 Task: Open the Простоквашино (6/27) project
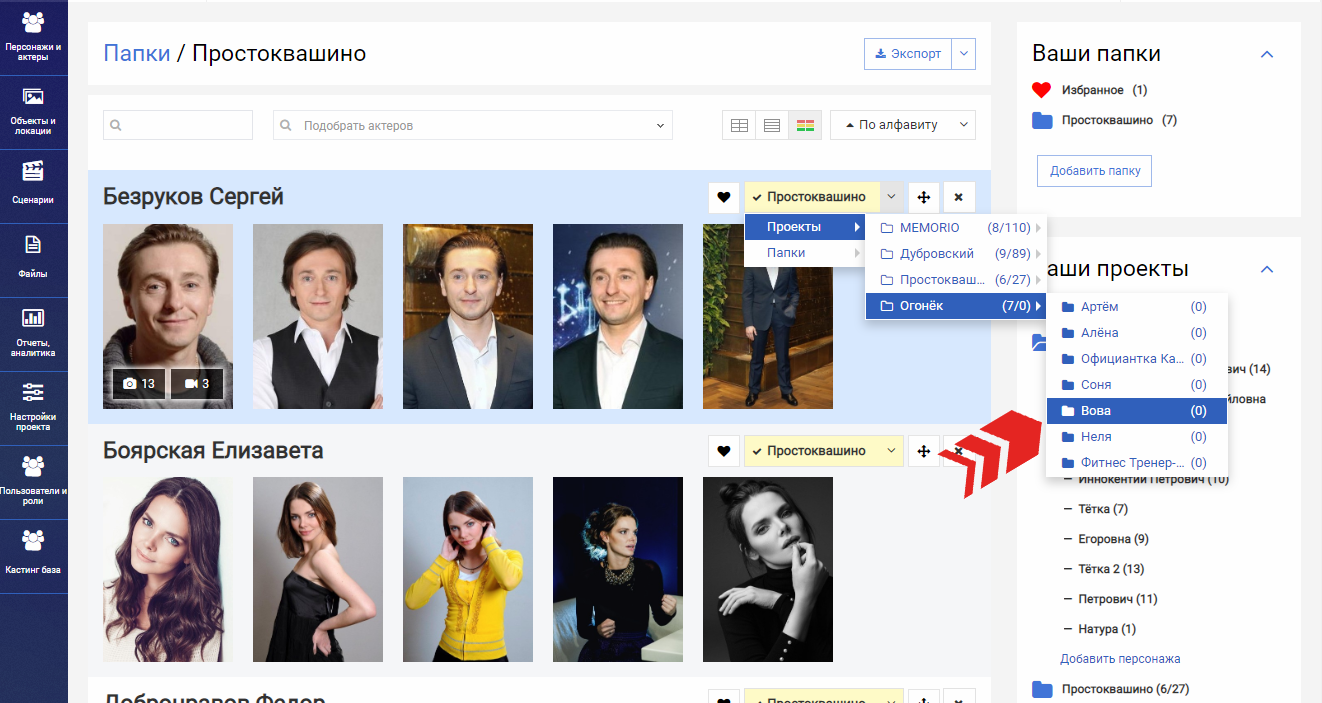coord(1110,689)
